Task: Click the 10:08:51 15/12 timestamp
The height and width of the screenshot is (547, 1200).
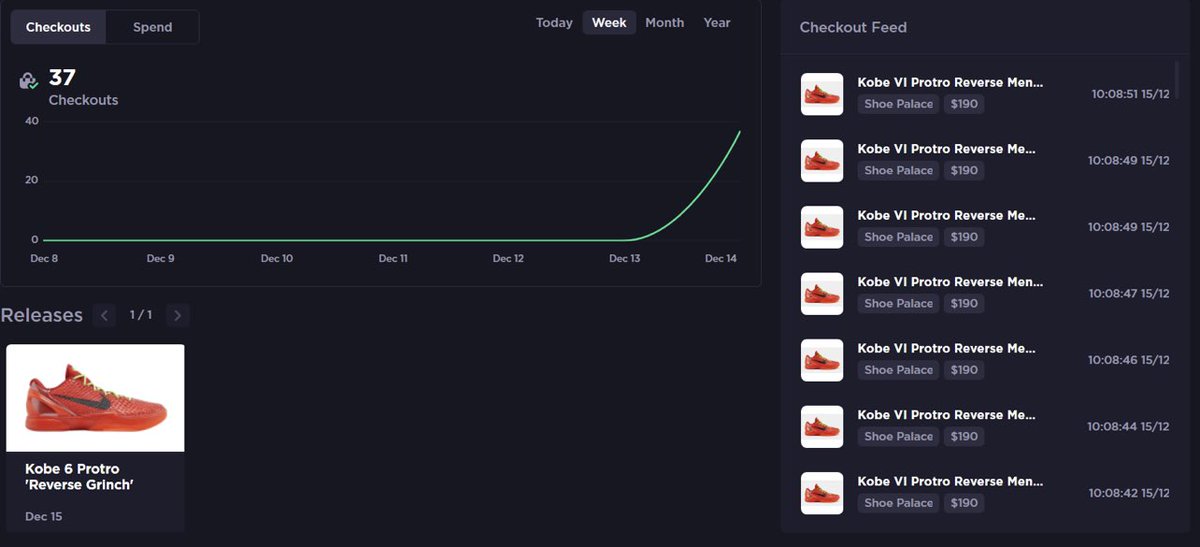Action: point(1130,94)
